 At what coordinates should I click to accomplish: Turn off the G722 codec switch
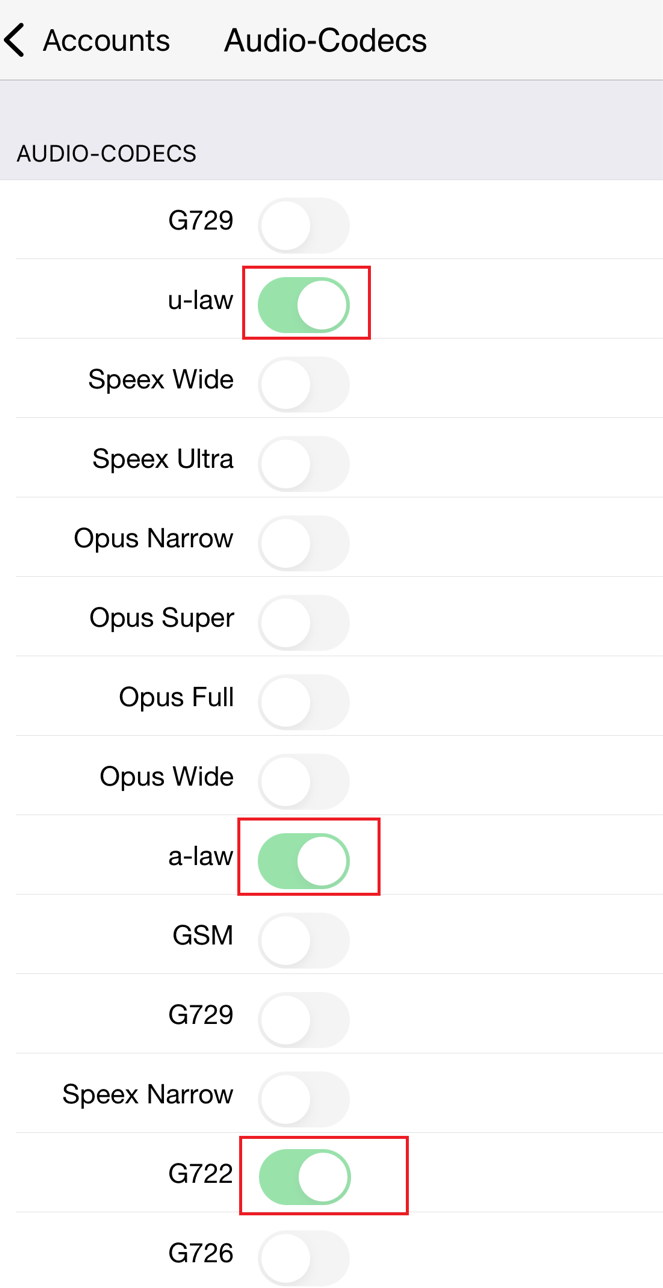(x=304, y=1178)
